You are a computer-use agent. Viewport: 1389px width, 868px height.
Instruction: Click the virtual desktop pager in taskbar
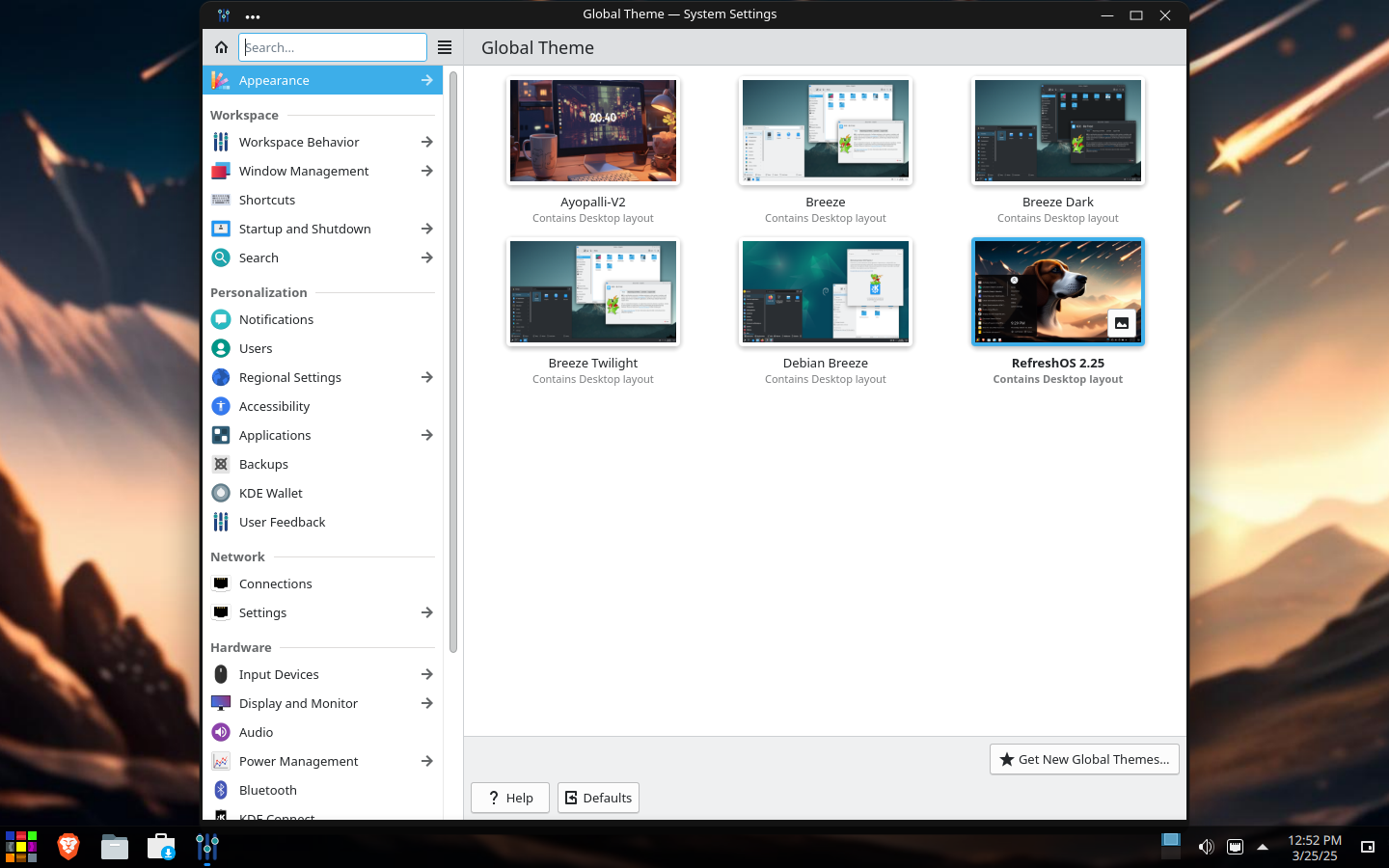(x=1171, y=847)
